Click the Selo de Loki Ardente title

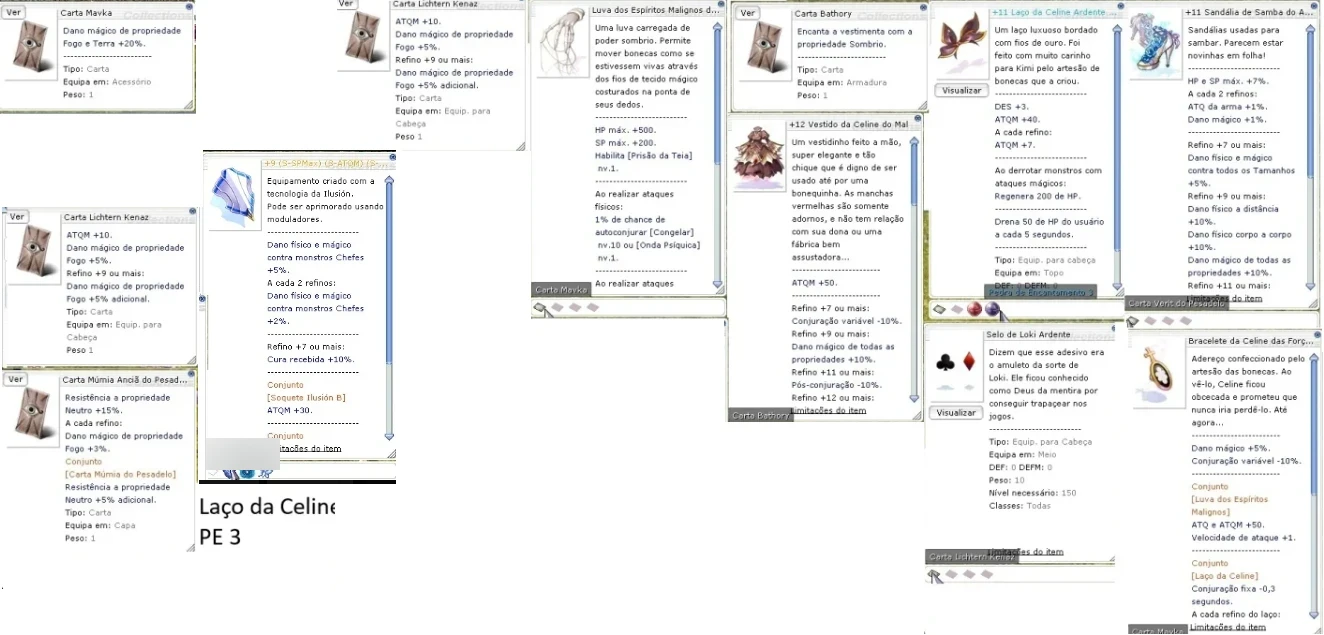(x=1029, y=334)
